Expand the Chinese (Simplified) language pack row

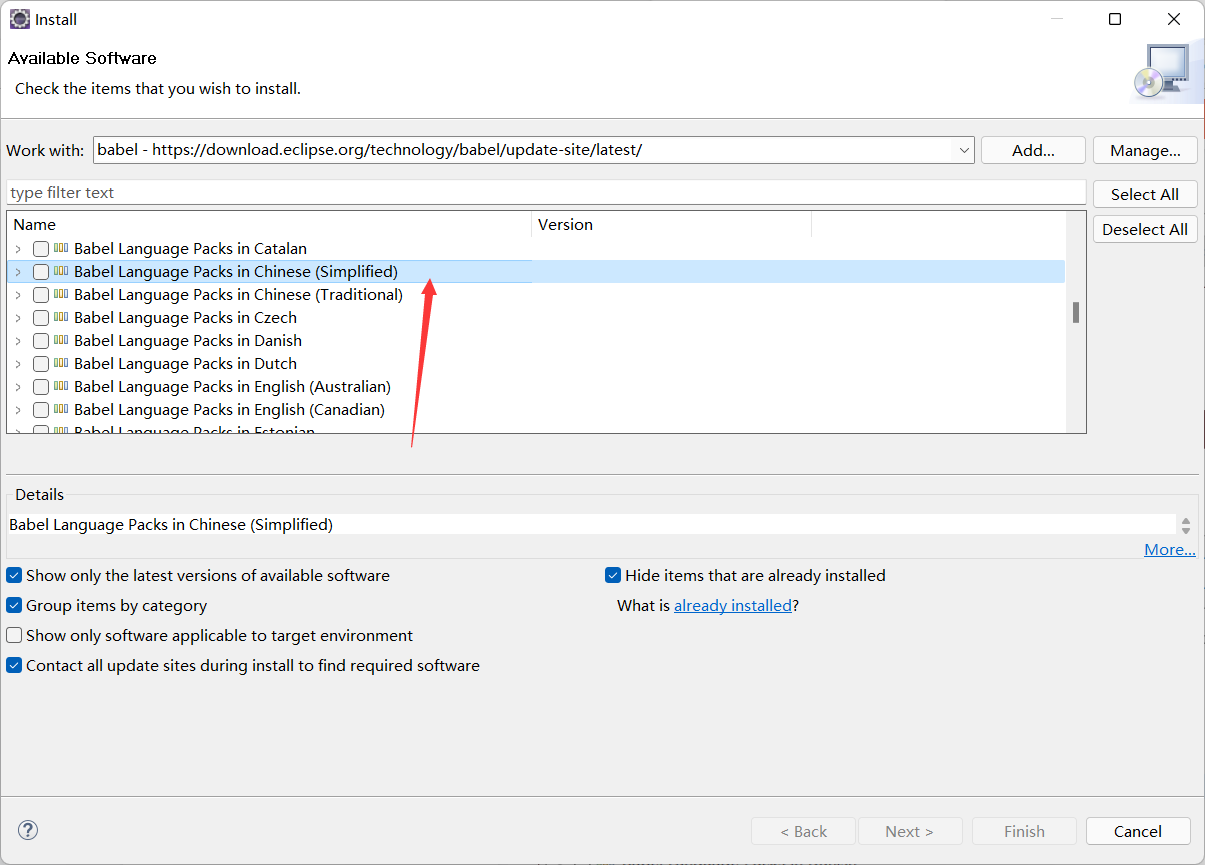click(x=18, y=272)
